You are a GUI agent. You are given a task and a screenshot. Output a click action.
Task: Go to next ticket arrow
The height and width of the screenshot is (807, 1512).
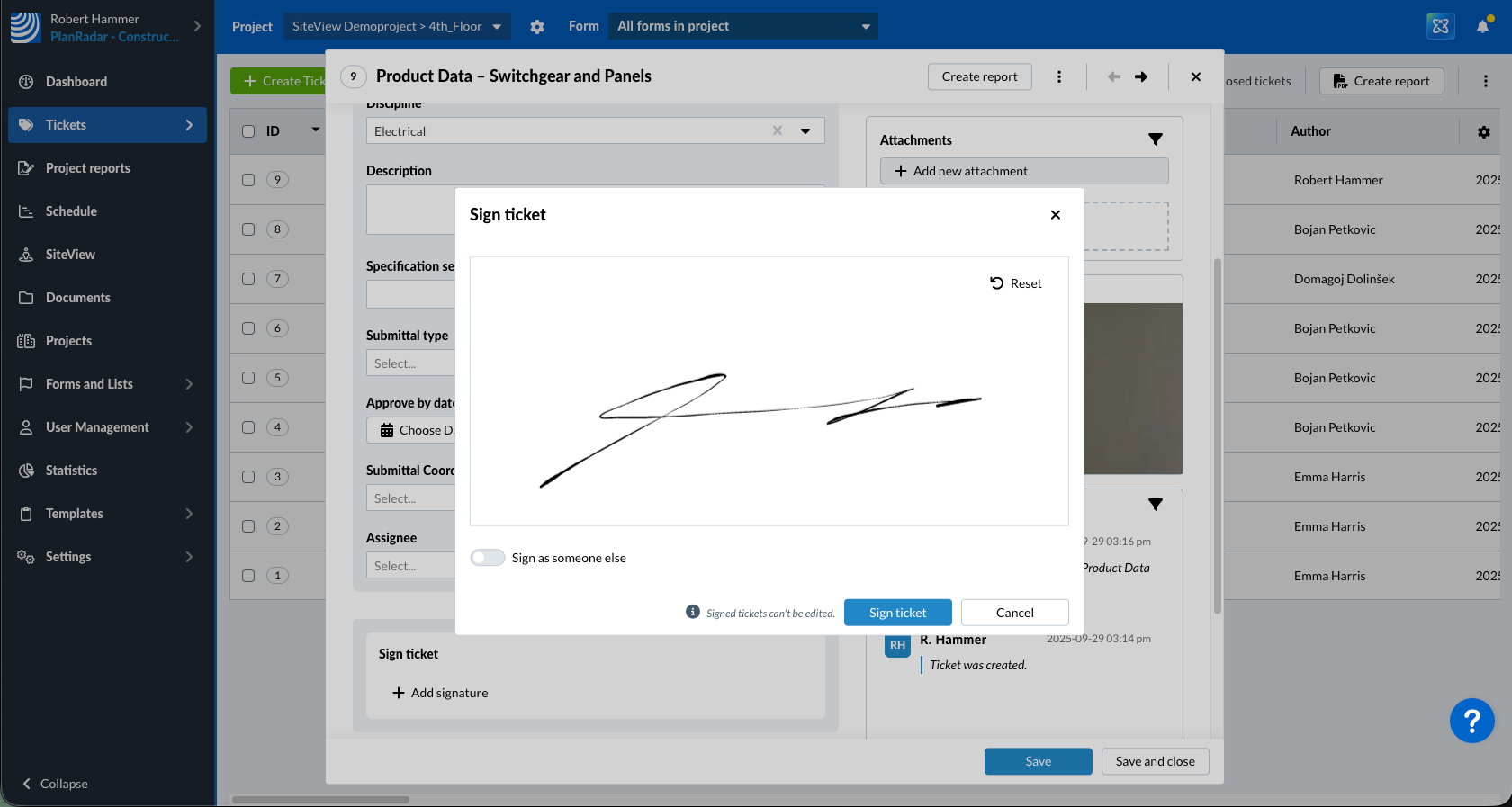click(1141, 77)
